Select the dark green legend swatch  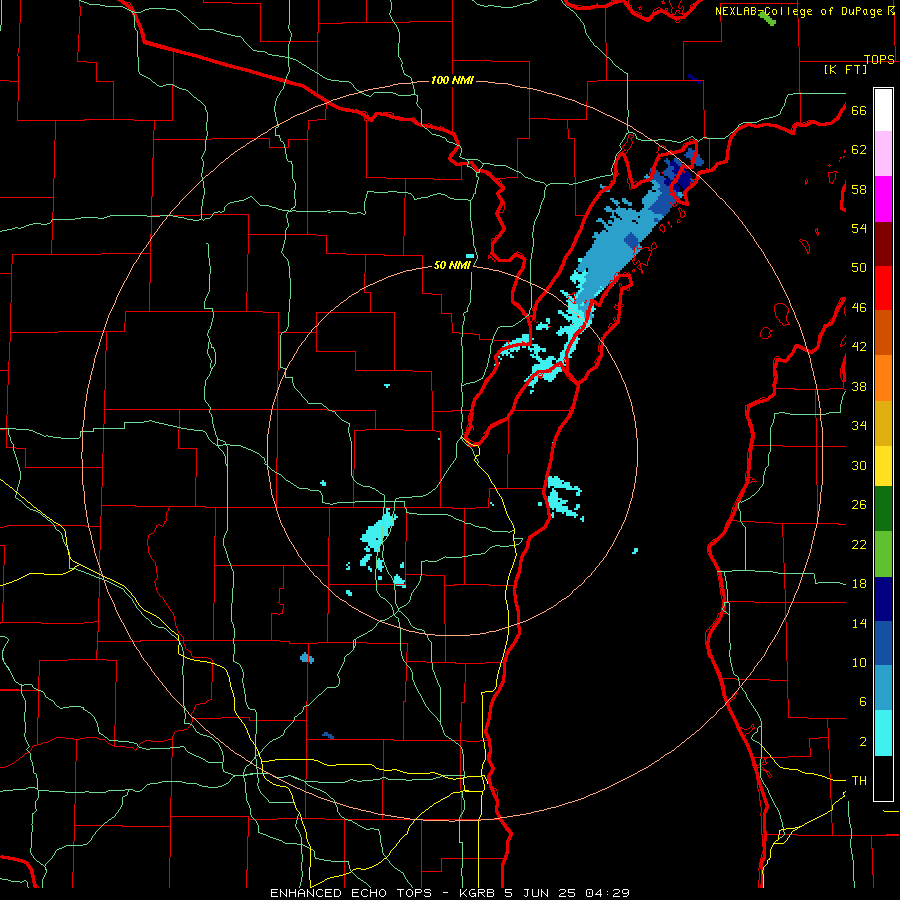tap(883, 509)
